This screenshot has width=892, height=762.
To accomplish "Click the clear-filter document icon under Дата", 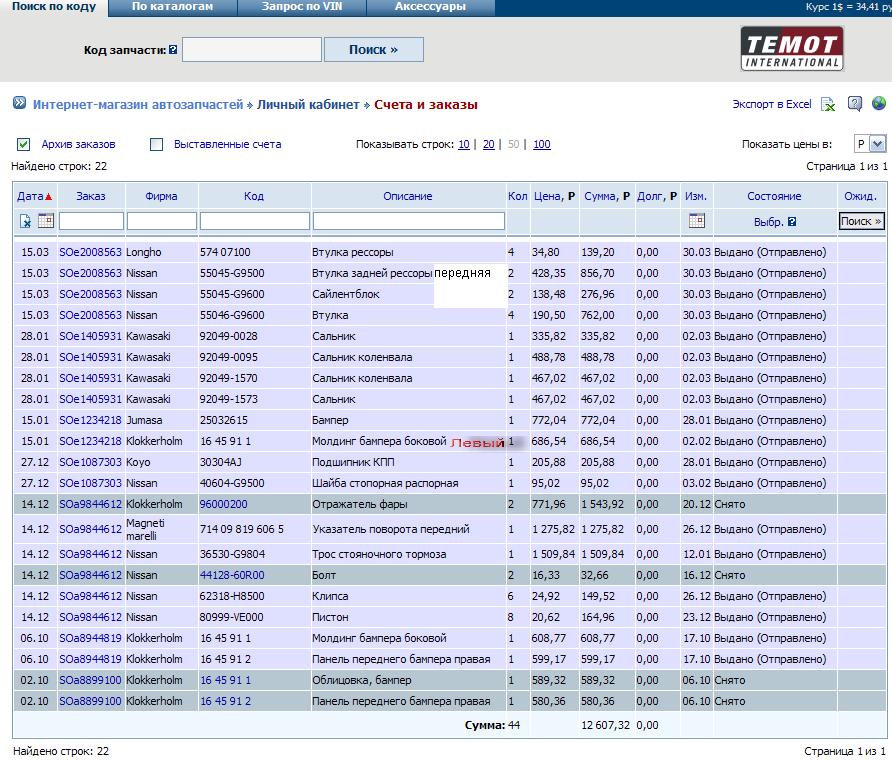I will (26, 221).
